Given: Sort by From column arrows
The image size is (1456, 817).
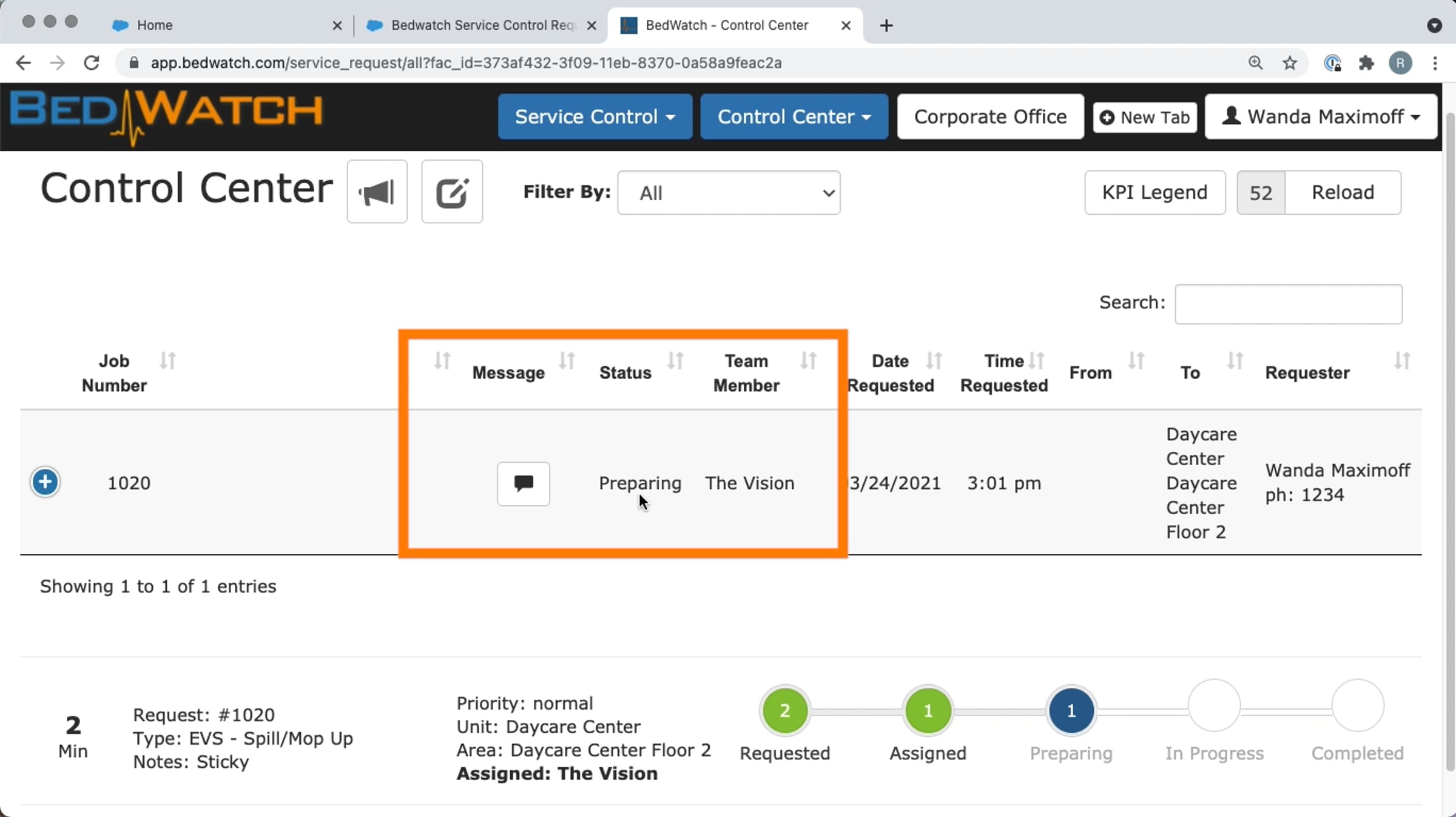Looking at the screenshot, I should coord(1136,360).
